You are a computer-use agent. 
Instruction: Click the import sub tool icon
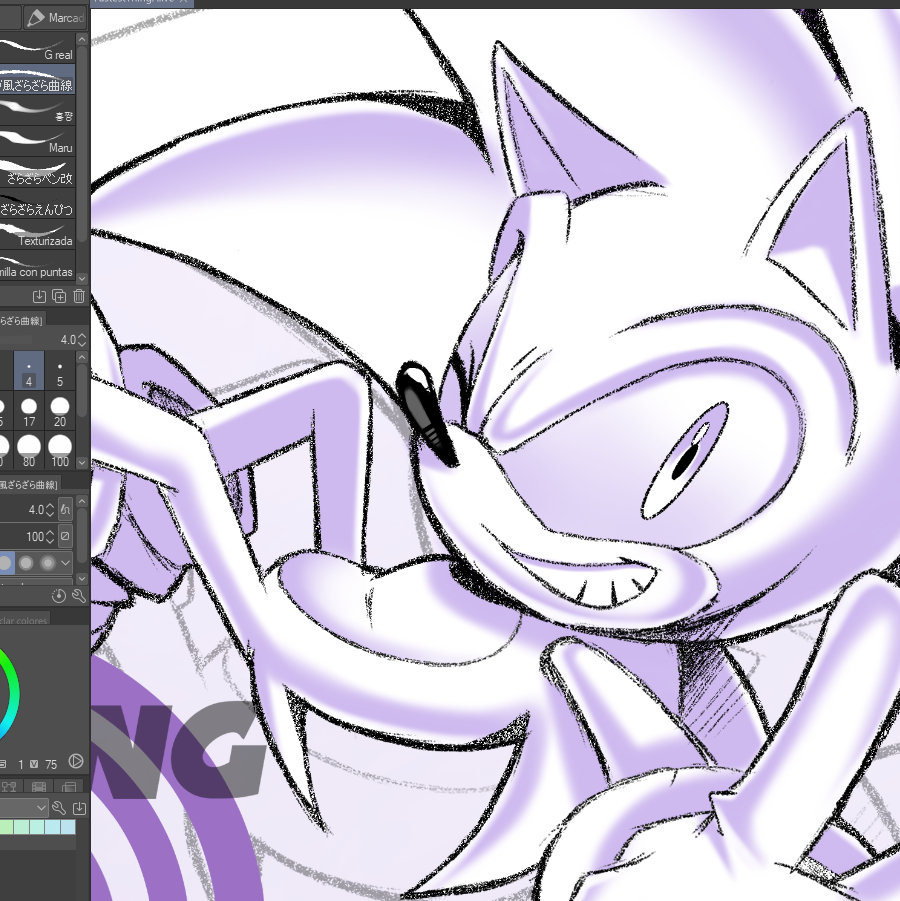click(x=40, y=296)
